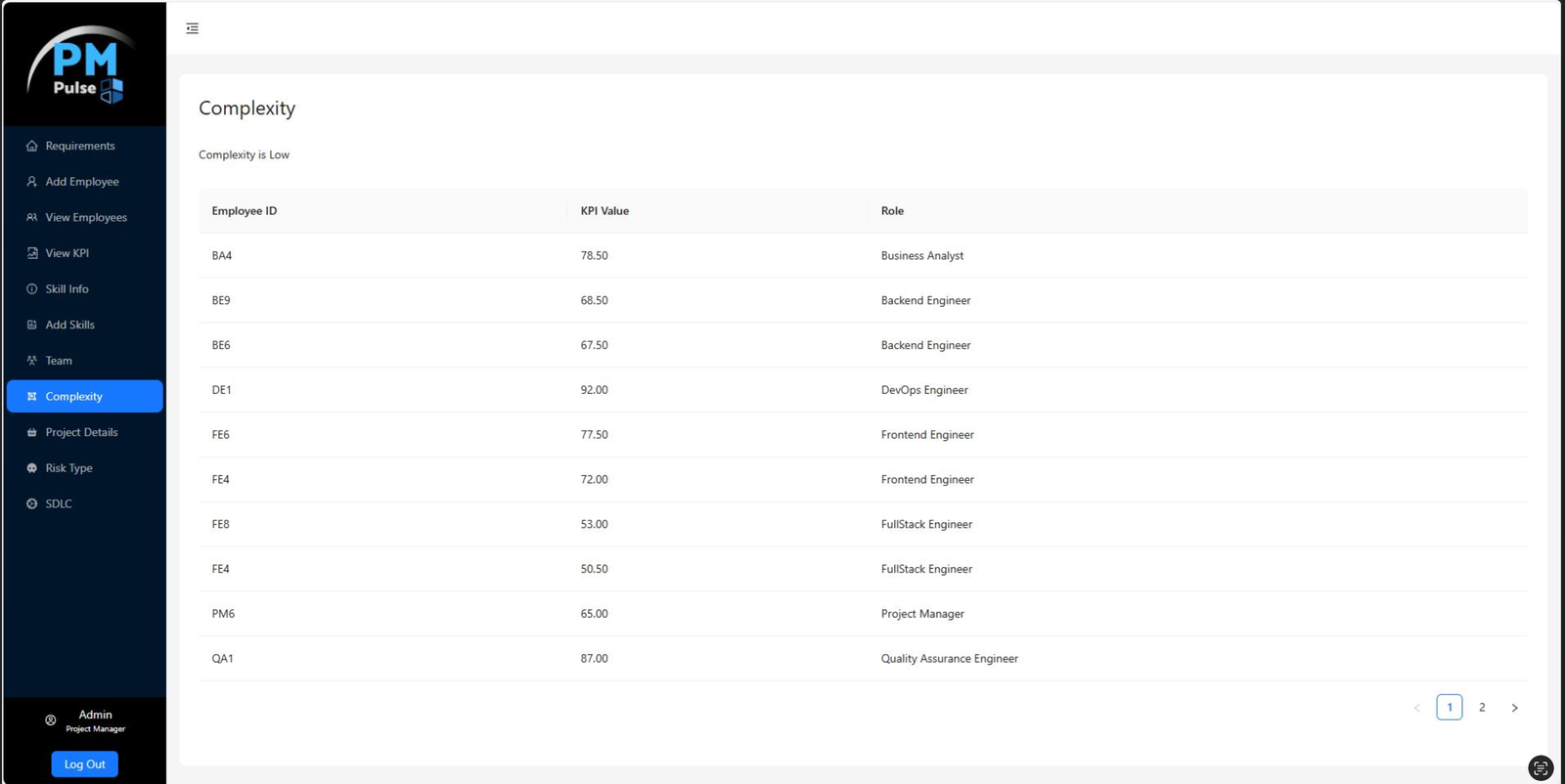Open the Add Skills menu item
This screenshot has height=784, width=1565.
[x=69, y=325]
